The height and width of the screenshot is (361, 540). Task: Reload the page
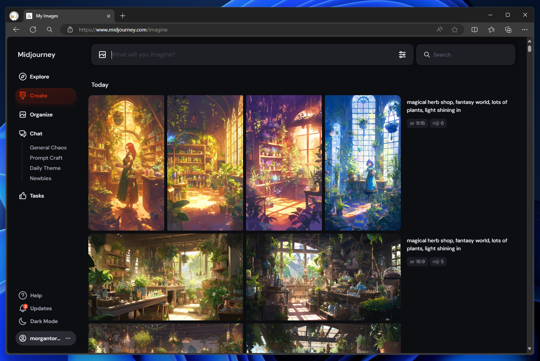[33, 30]
